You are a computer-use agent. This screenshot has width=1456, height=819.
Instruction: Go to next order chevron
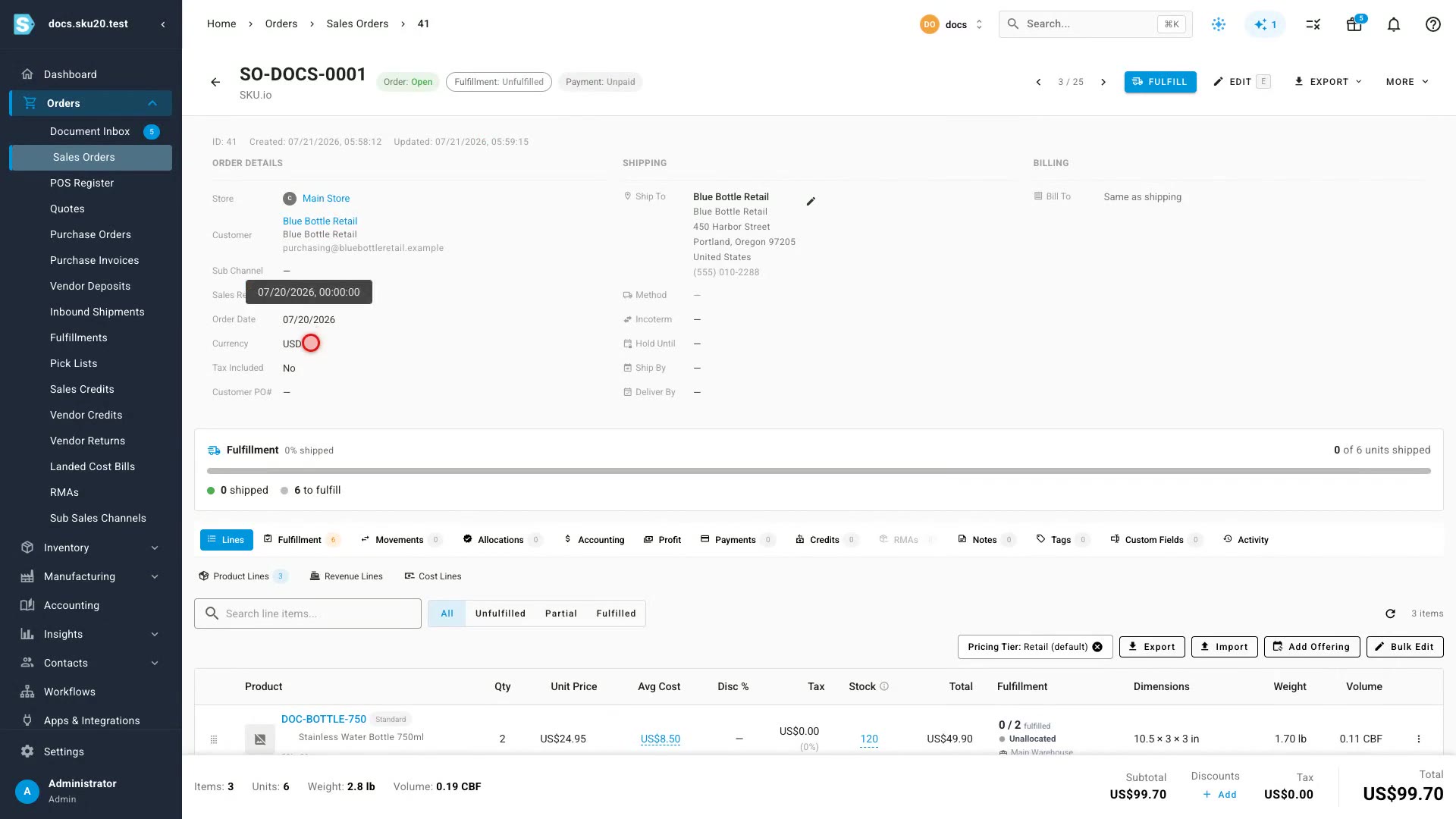point(1103,82)
